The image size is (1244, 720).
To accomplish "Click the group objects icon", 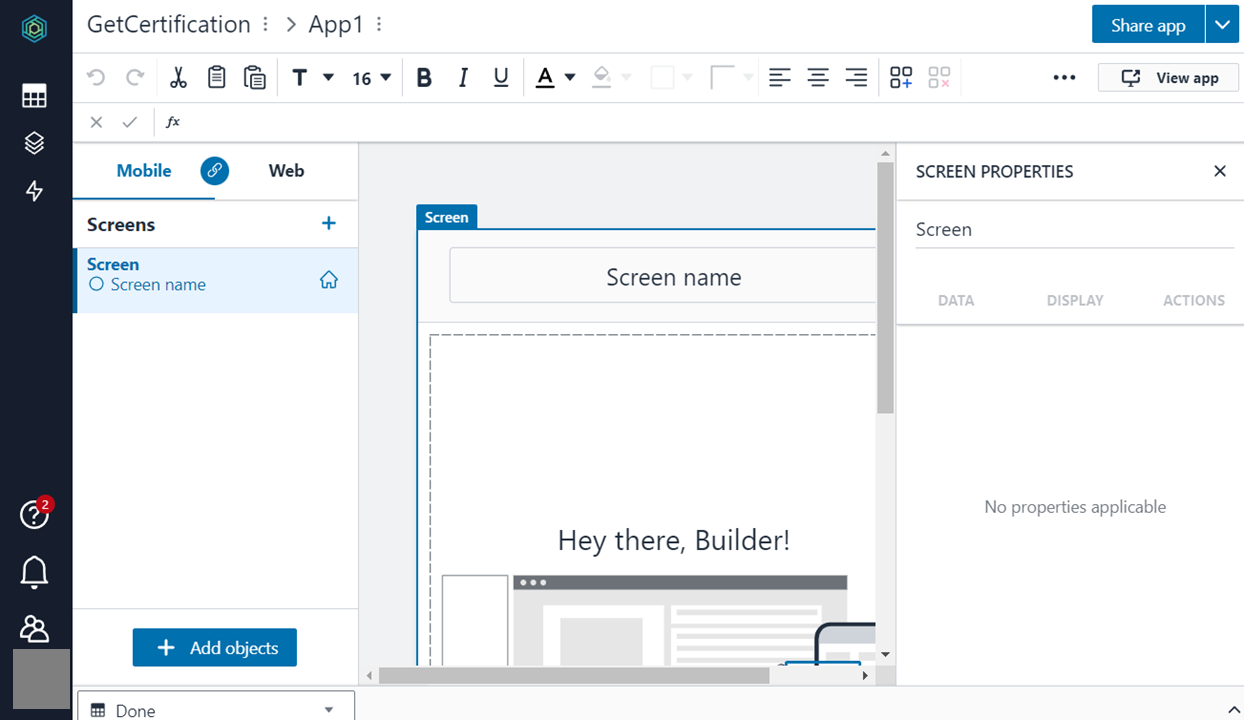I will (901, 78).
